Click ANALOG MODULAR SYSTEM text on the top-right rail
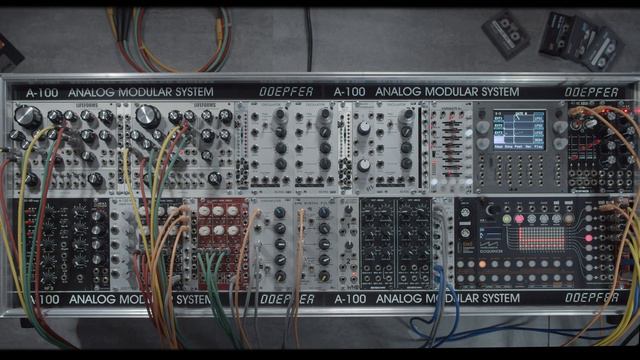The image size is (640, 360). point(447,92)
